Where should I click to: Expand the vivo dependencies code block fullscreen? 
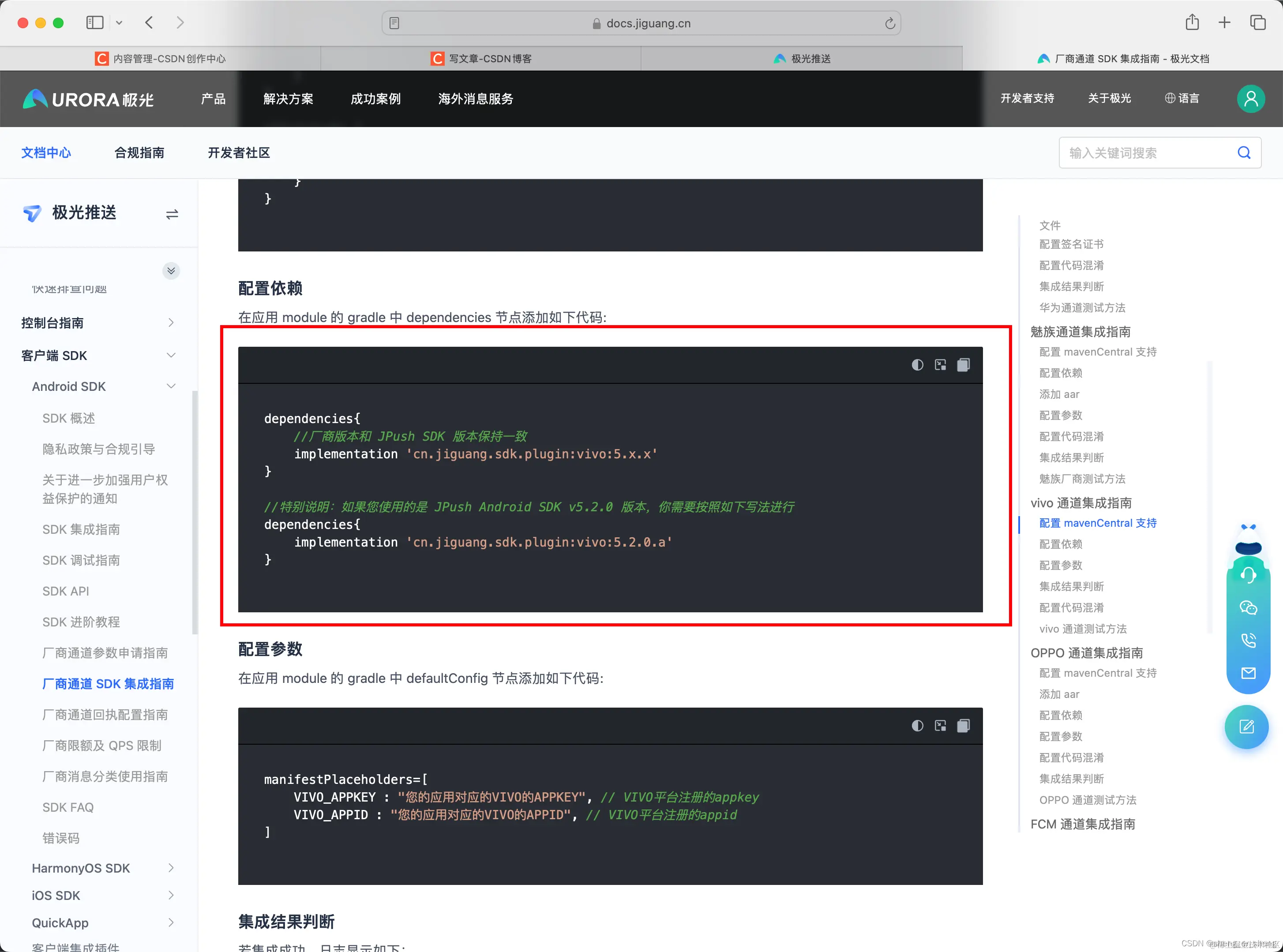click(x=940, y=365)
